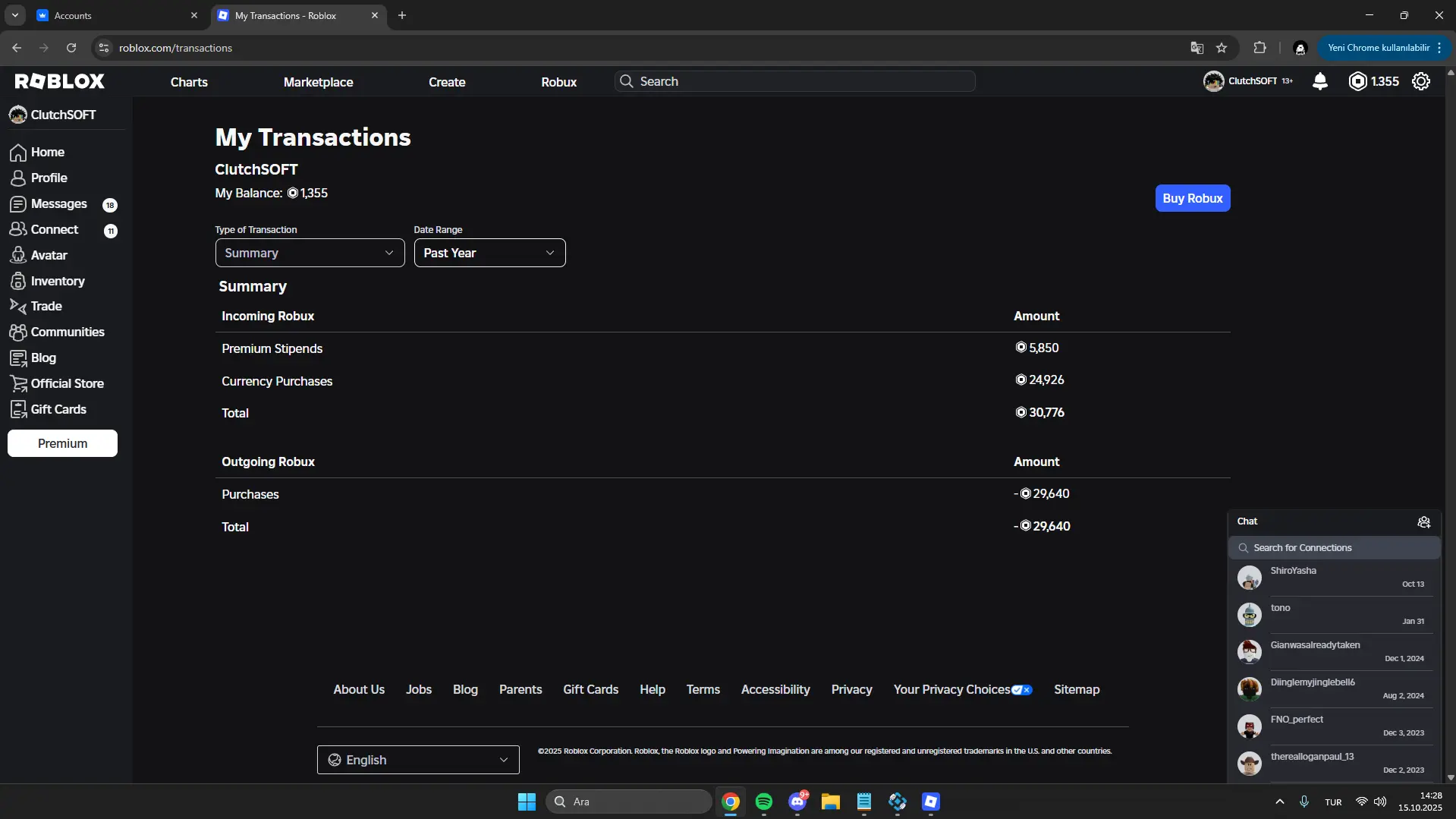This screenshot has height=819, width=1456.
Task: Go to Inventory in sidebar
Action: point(57,281)
